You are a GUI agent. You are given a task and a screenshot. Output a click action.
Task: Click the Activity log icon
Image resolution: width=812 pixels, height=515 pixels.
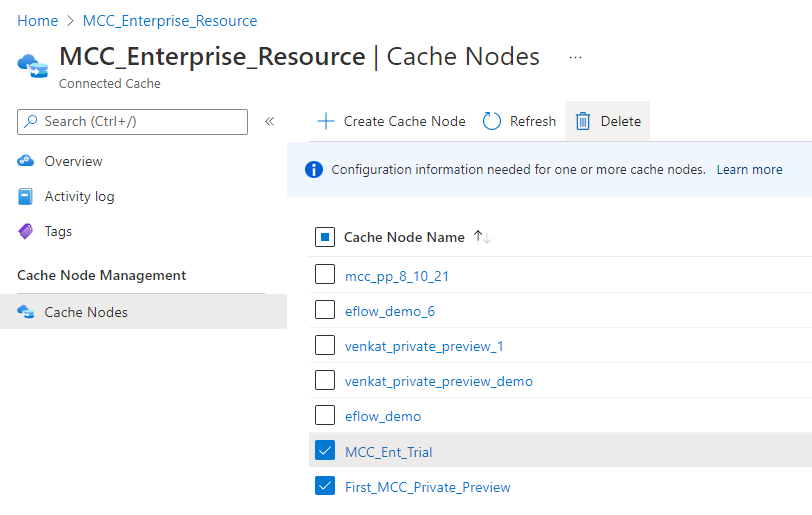click(x=26, y=196)
